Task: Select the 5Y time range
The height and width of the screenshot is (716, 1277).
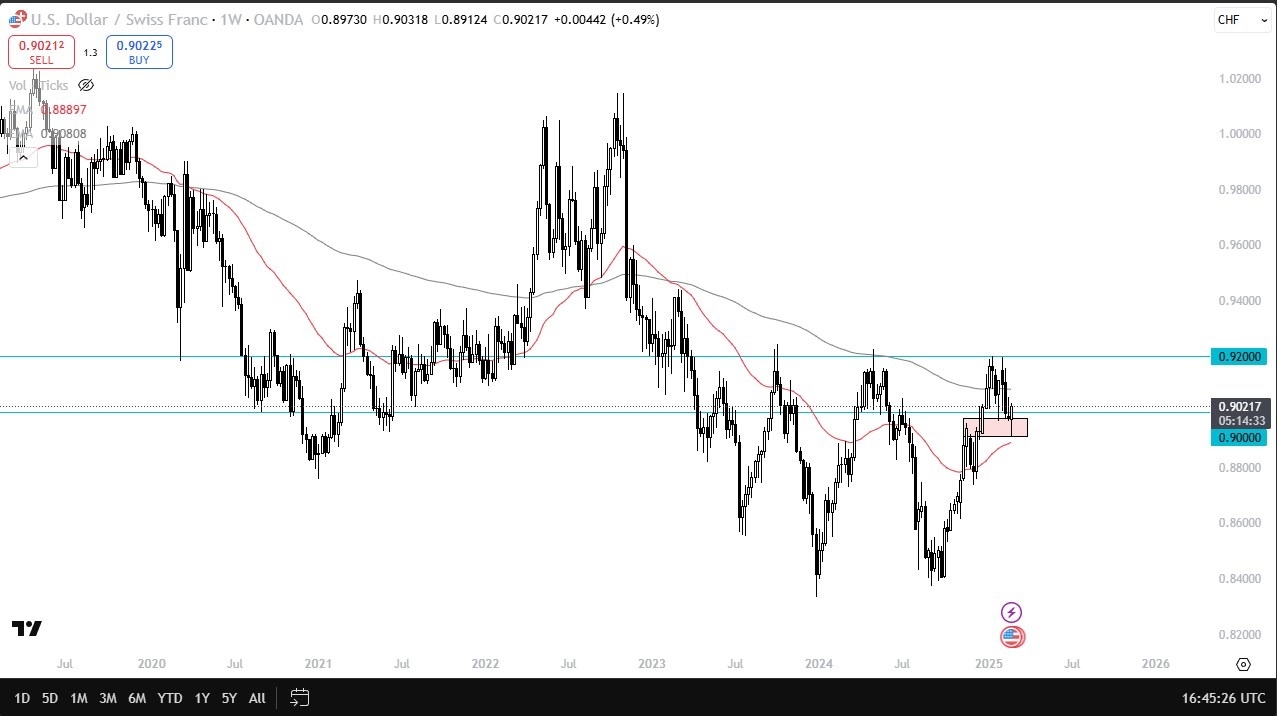Action: tap(229, 697)
